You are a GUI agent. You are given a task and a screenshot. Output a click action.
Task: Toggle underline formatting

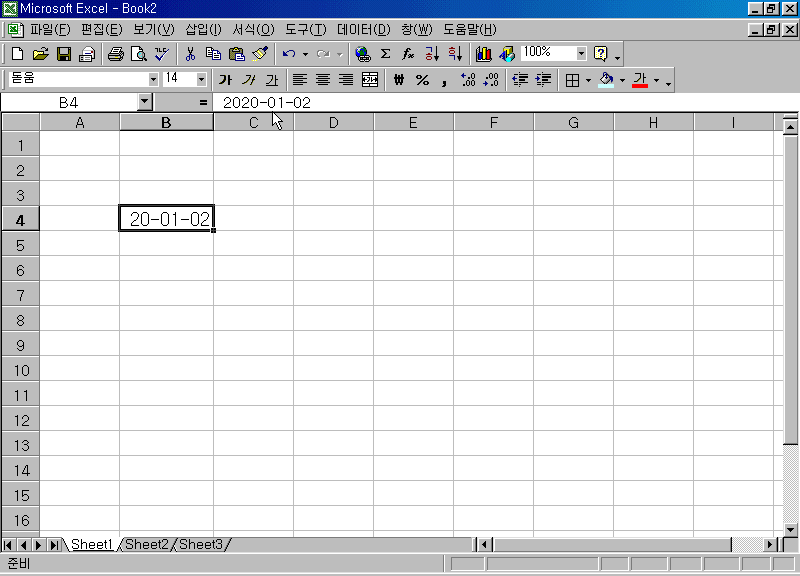coord(272,80)
